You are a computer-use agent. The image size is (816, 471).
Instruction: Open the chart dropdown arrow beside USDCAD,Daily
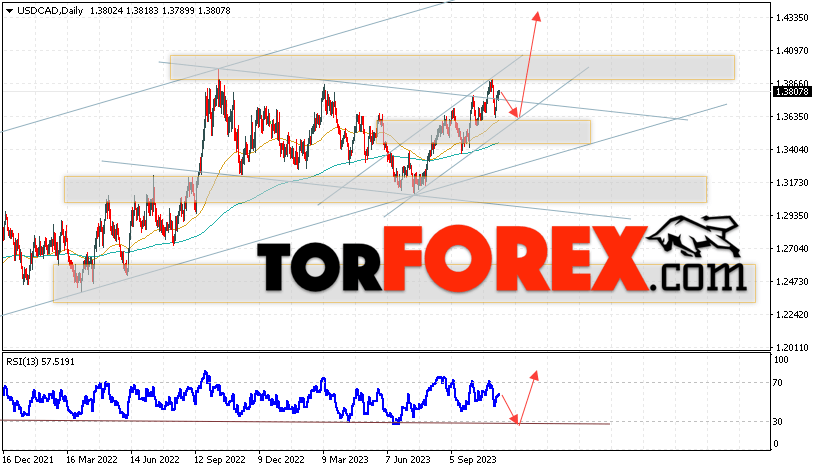(9, 11)
